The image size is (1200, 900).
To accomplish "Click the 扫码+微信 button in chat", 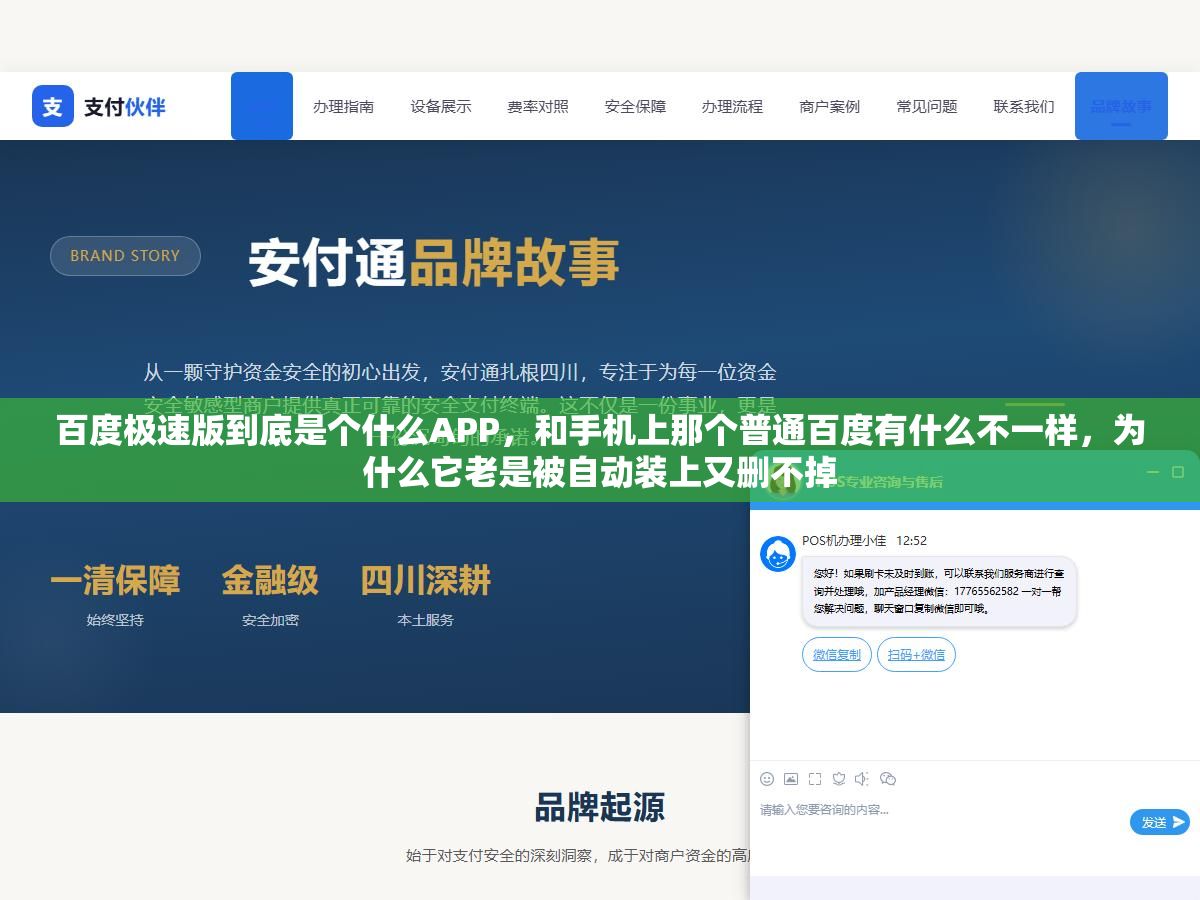I will (917, 654).
